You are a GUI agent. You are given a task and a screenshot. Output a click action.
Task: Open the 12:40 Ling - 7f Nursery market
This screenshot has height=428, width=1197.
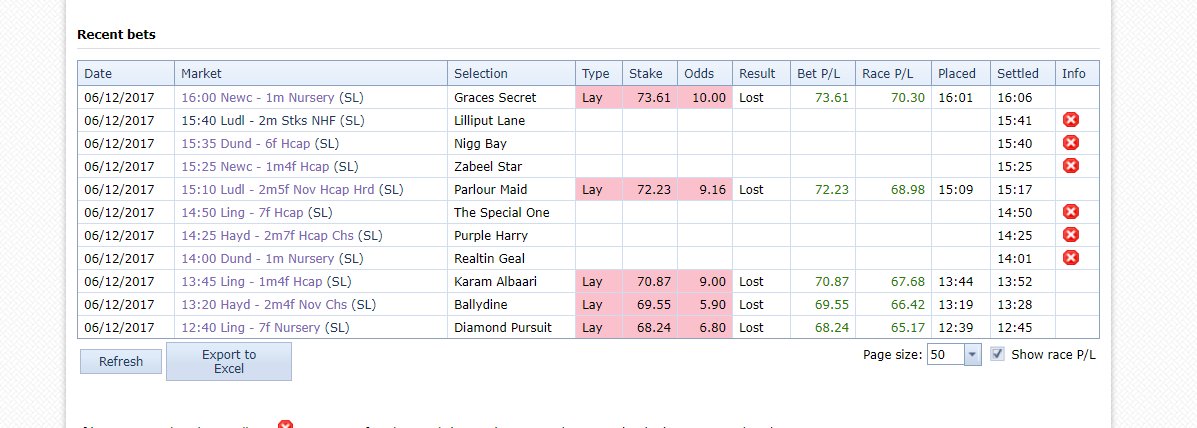coord(251,327)
